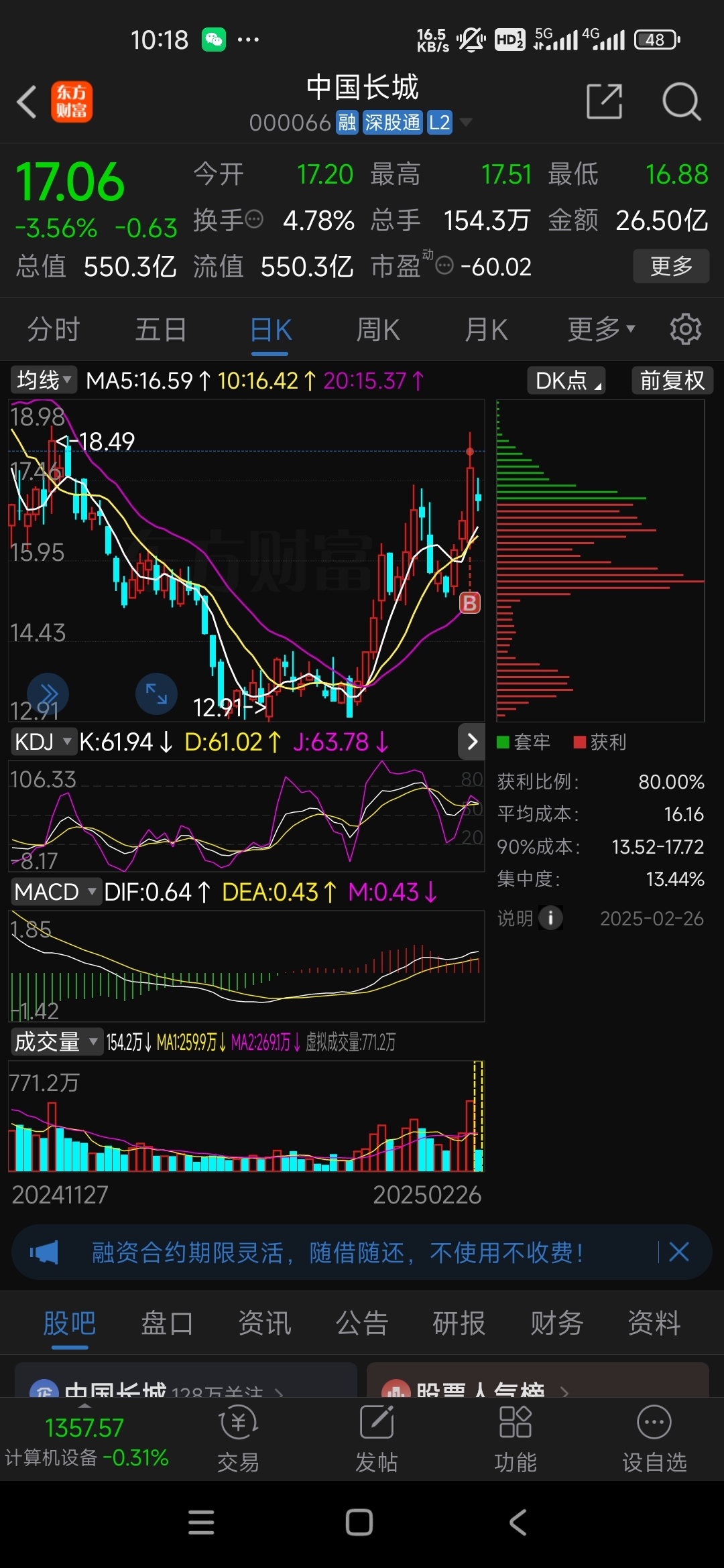
Task: Select the 日K chart tab
Action: [270, 329]
